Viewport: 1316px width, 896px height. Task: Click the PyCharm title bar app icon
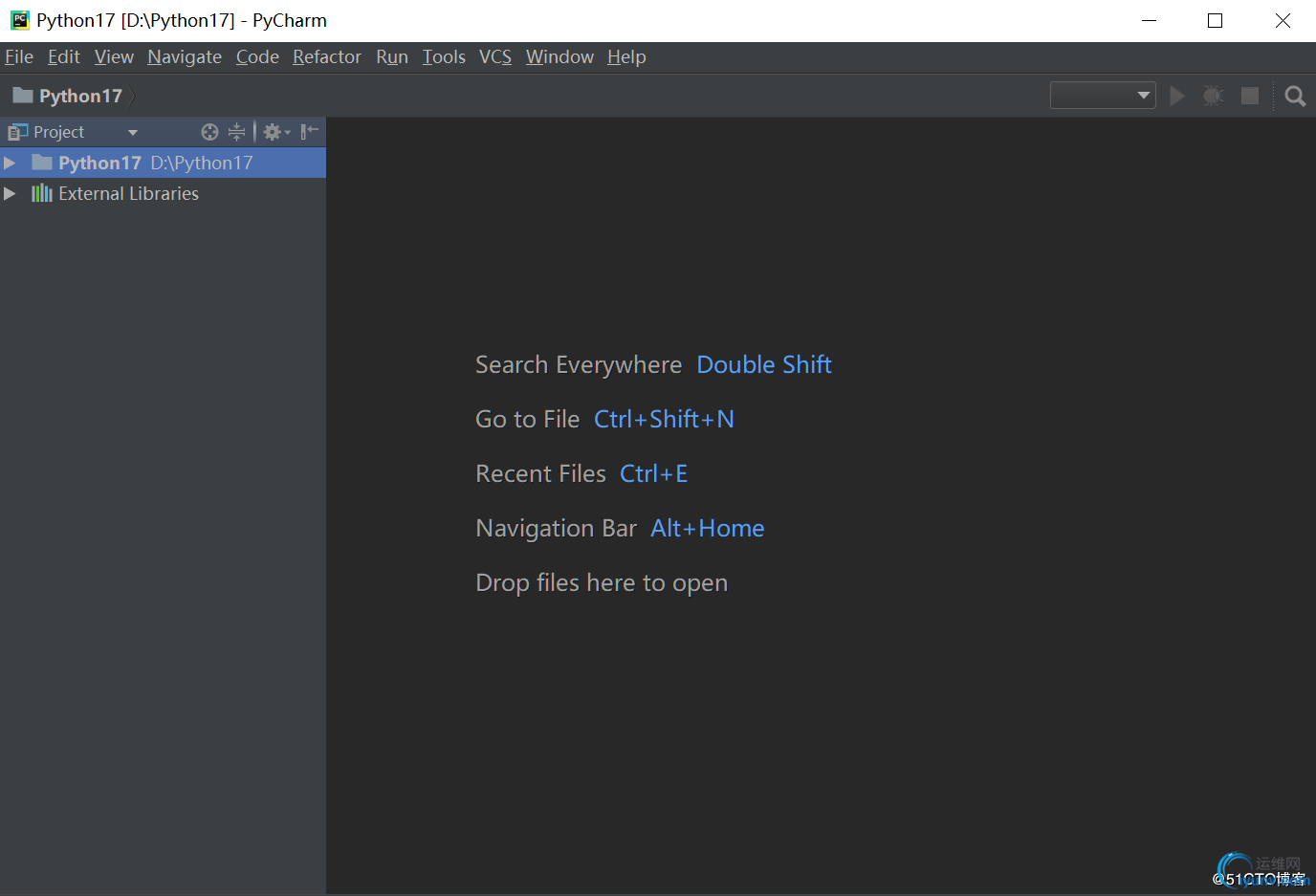tap(19, 20)
